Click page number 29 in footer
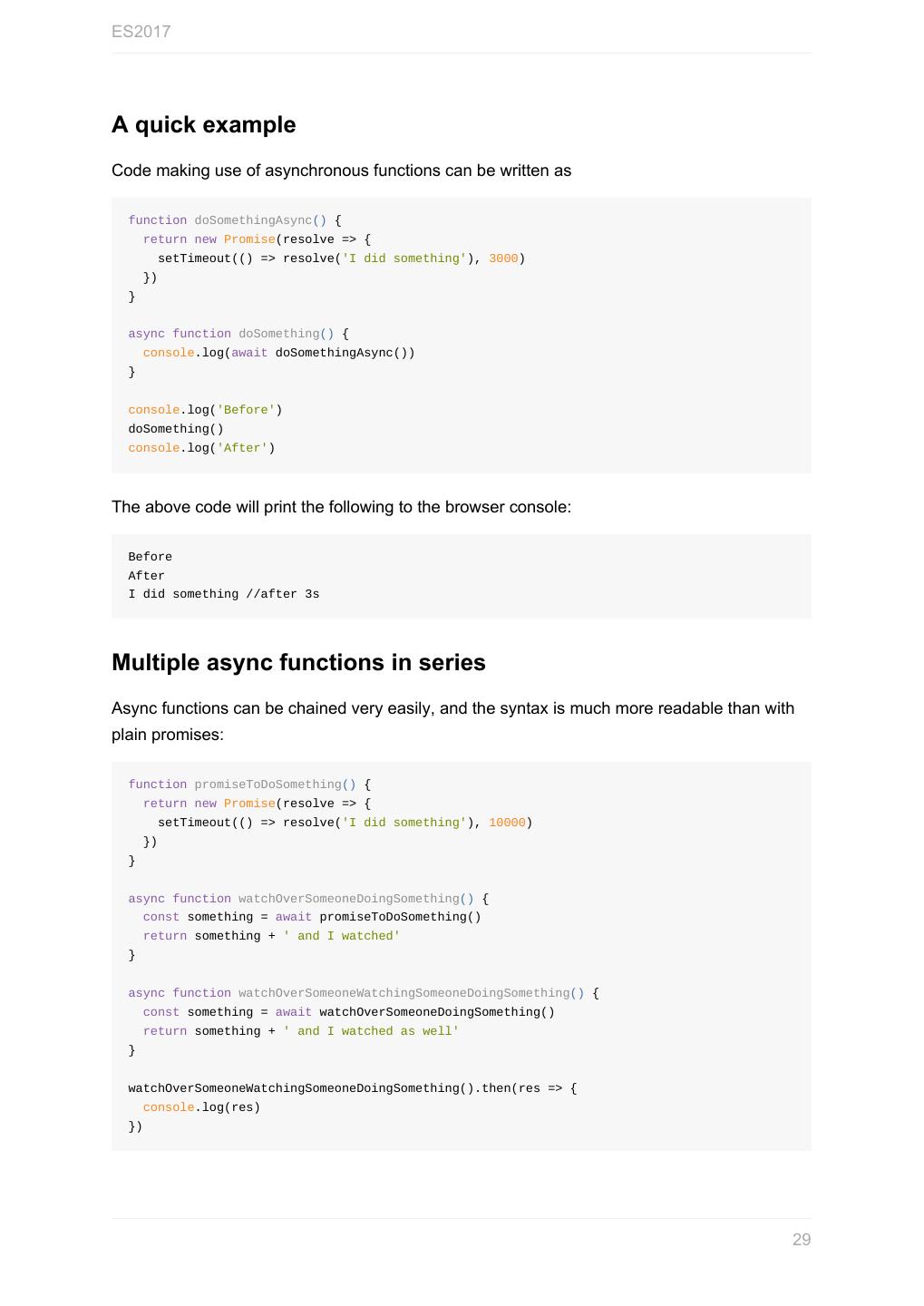 (x=801, y=1240)
